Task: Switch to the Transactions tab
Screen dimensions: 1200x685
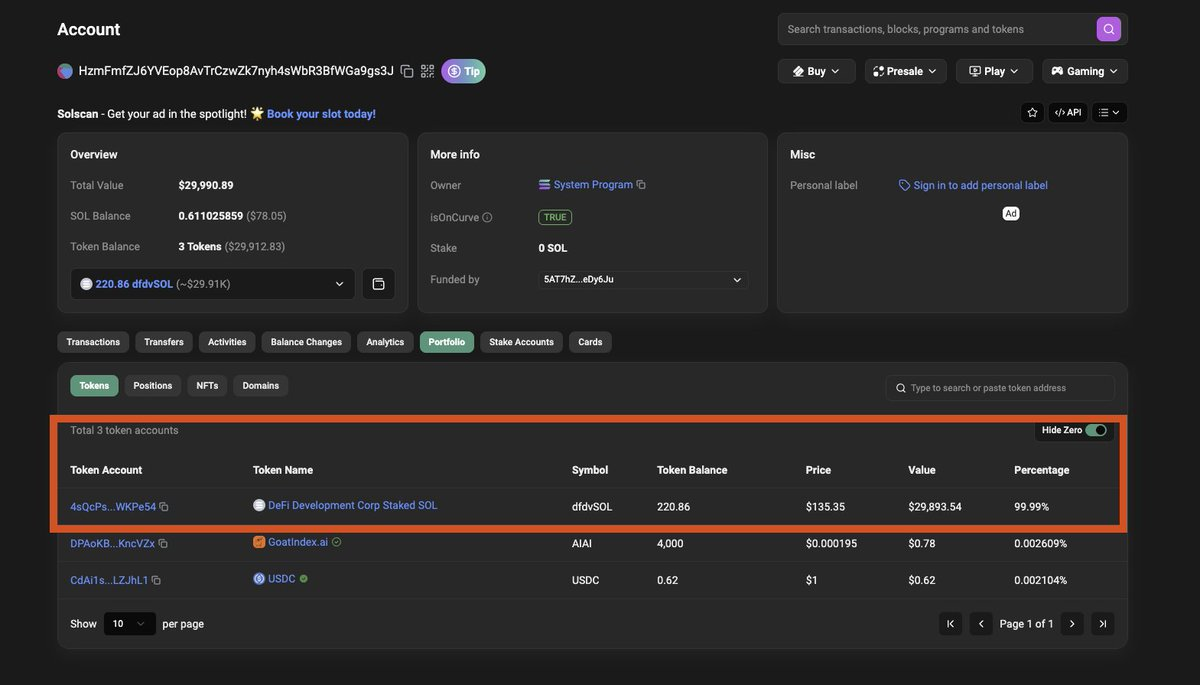Action: 93,342
